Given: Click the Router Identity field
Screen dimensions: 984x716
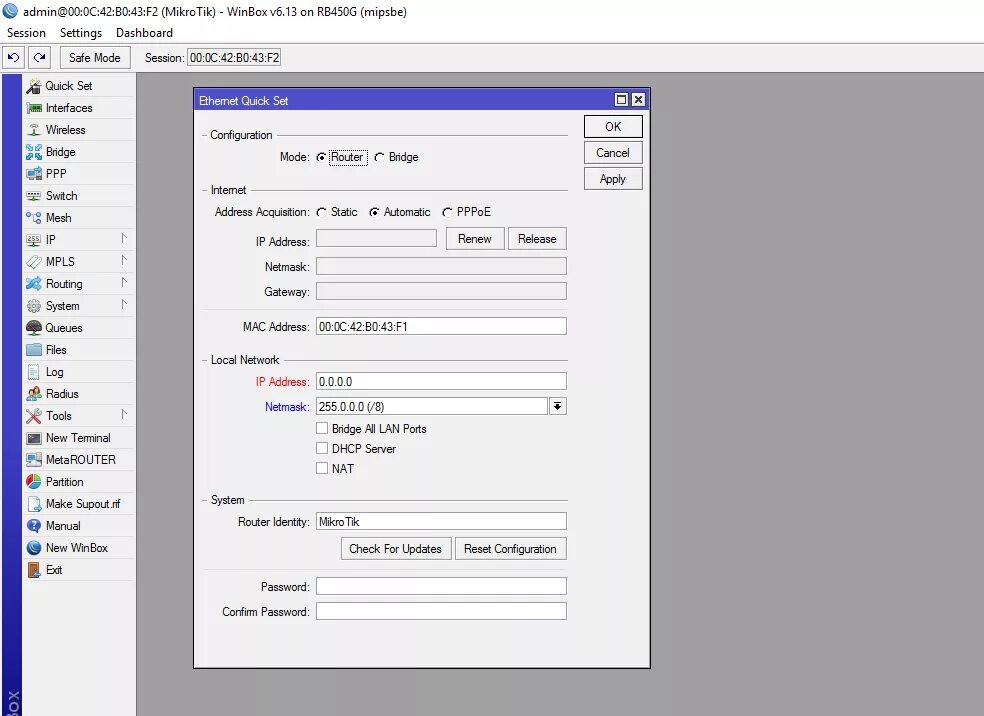Looking at the screenshot, I should click(x=441, y=521).
